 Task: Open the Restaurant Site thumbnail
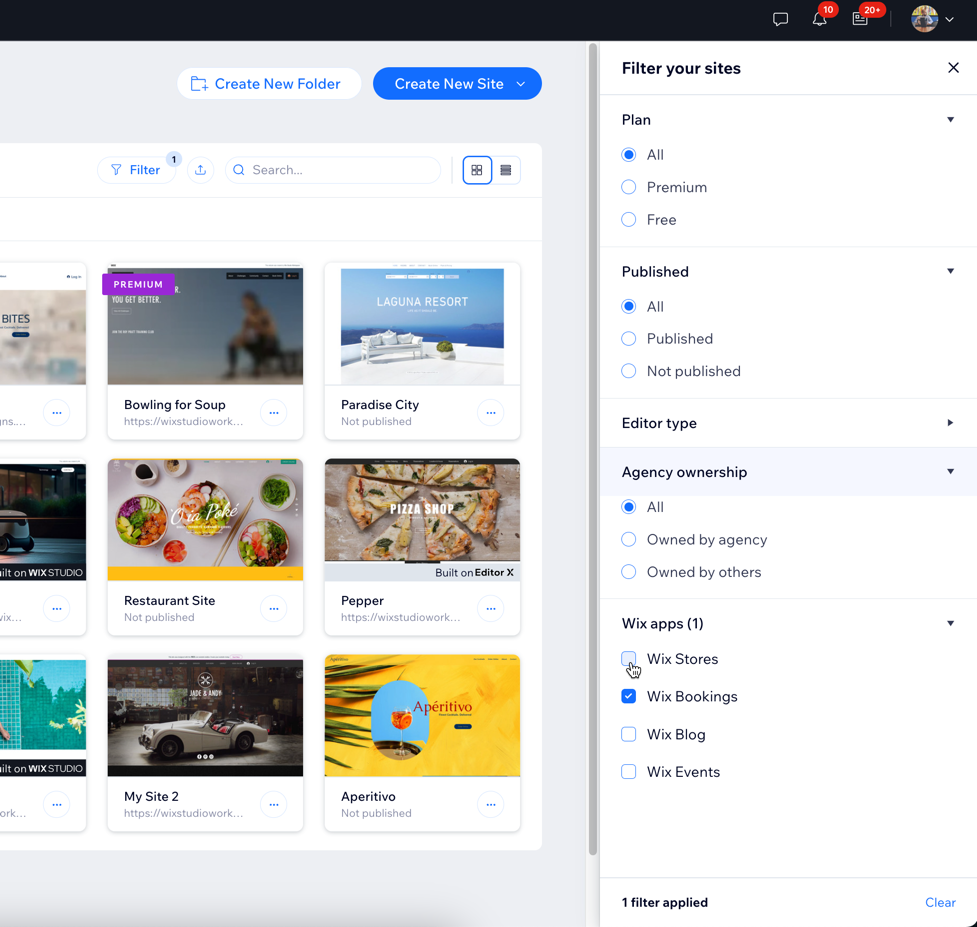[205, 520]
